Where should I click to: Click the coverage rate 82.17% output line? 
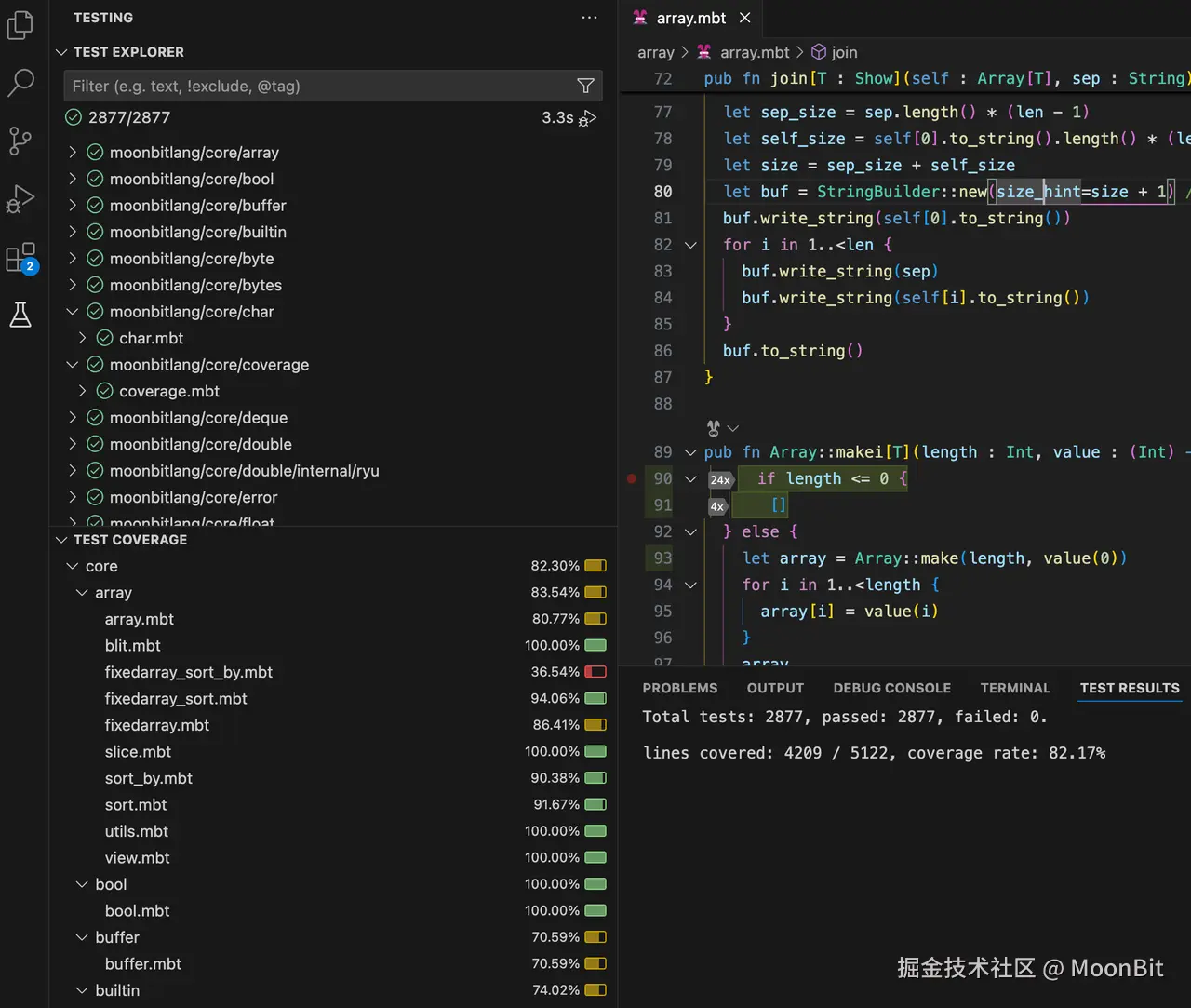pos(875,753)
